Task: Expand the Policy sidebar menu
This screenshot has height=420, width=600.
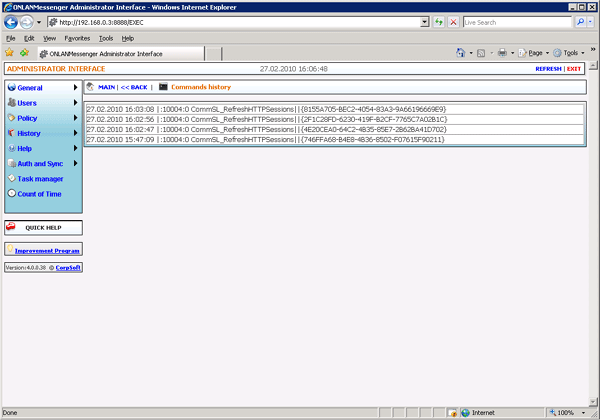Action: coord(40,118)
